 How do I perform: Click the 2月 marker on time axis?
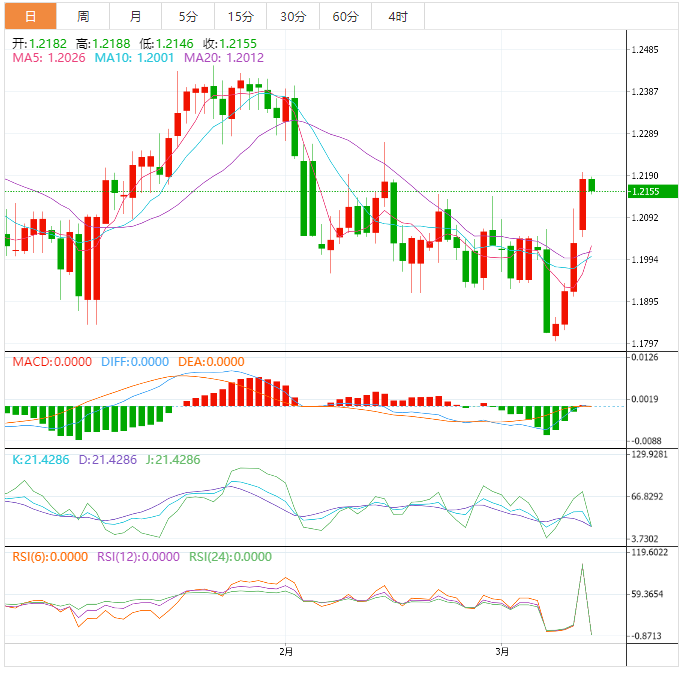(287, 653)
